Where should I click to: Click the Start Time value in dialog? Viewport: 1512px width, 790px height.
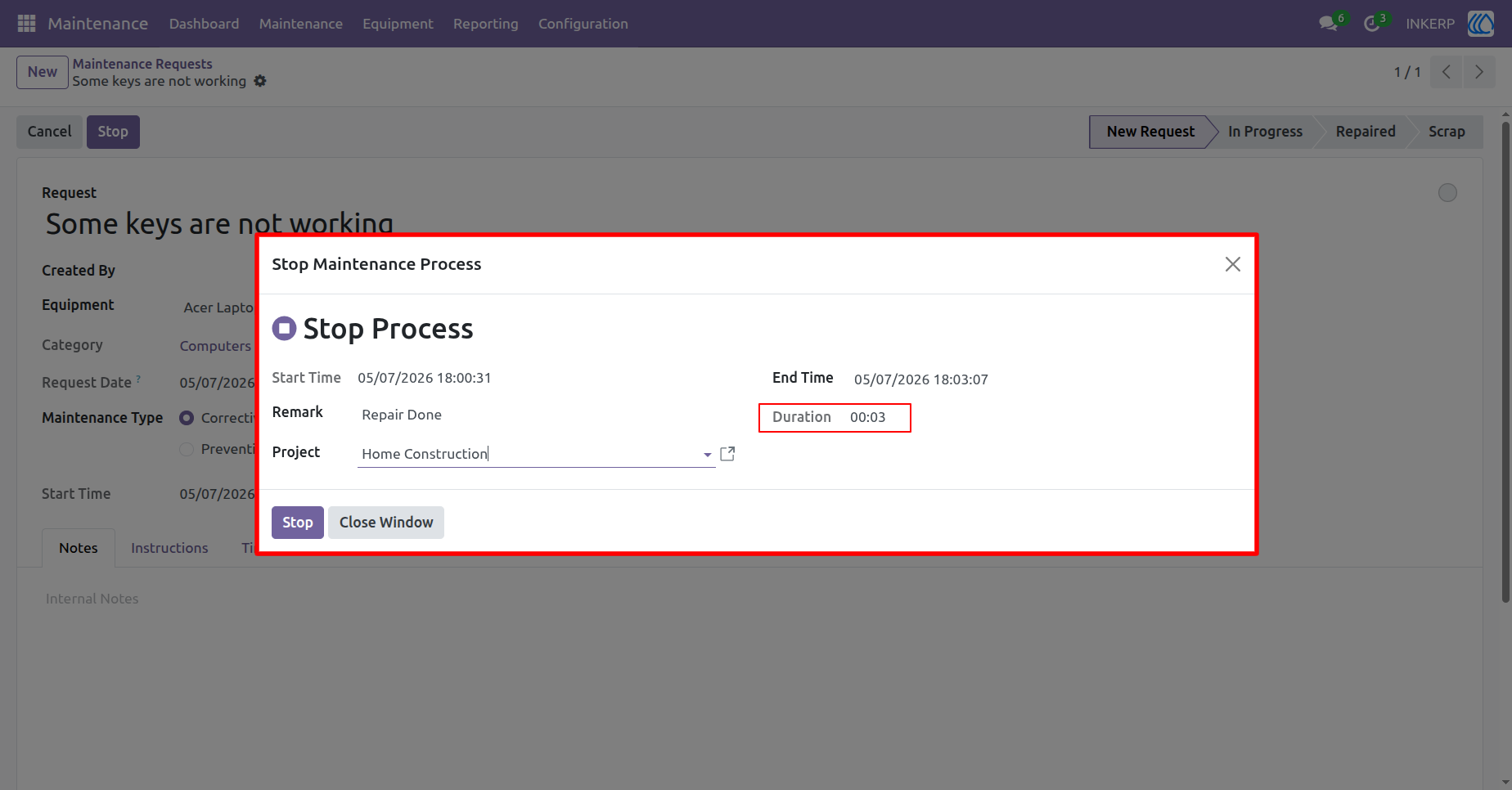tap(425, 378)
